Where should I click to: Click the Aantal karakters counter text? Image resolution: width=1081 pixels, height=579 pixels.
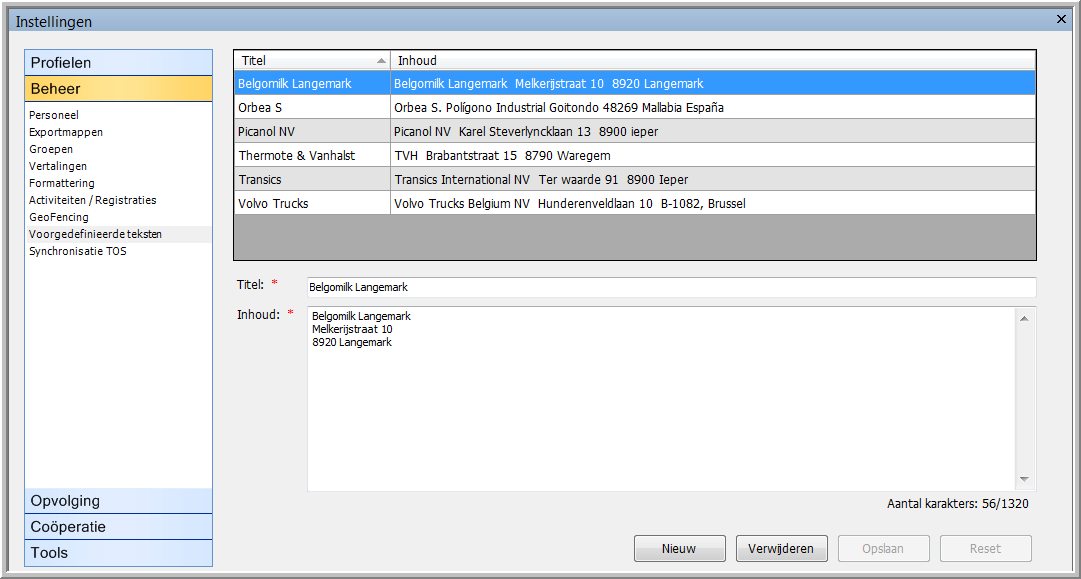958,504
